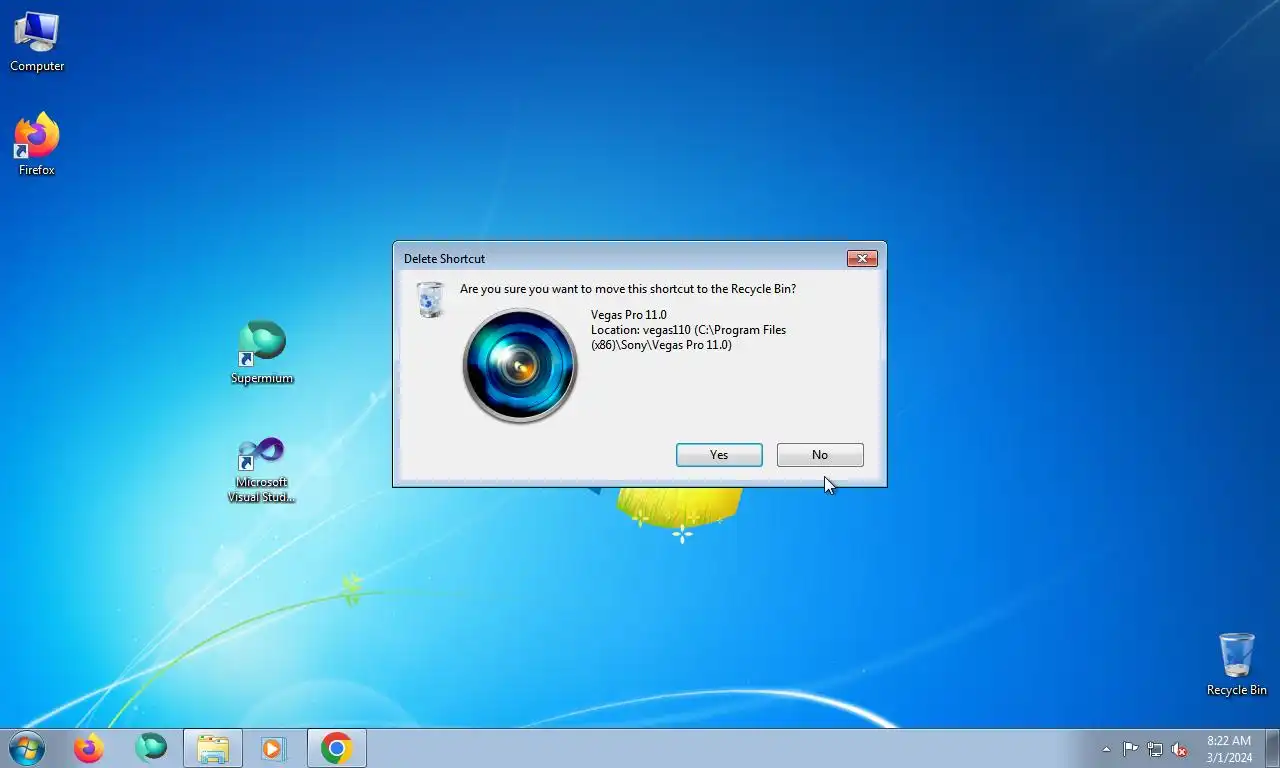Click the recycle bin icon in the dialog
Screen dimensions: 1280x768
click(430, 299)
